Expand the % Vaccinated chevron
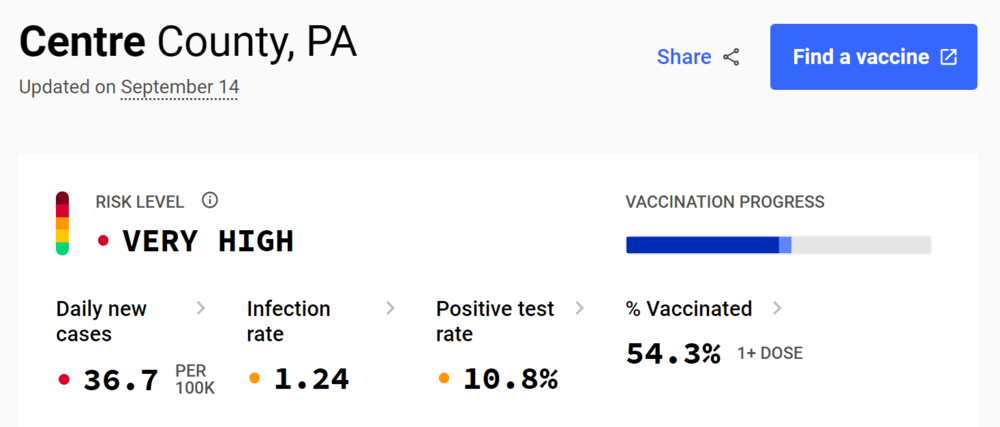 coord(777,308)
